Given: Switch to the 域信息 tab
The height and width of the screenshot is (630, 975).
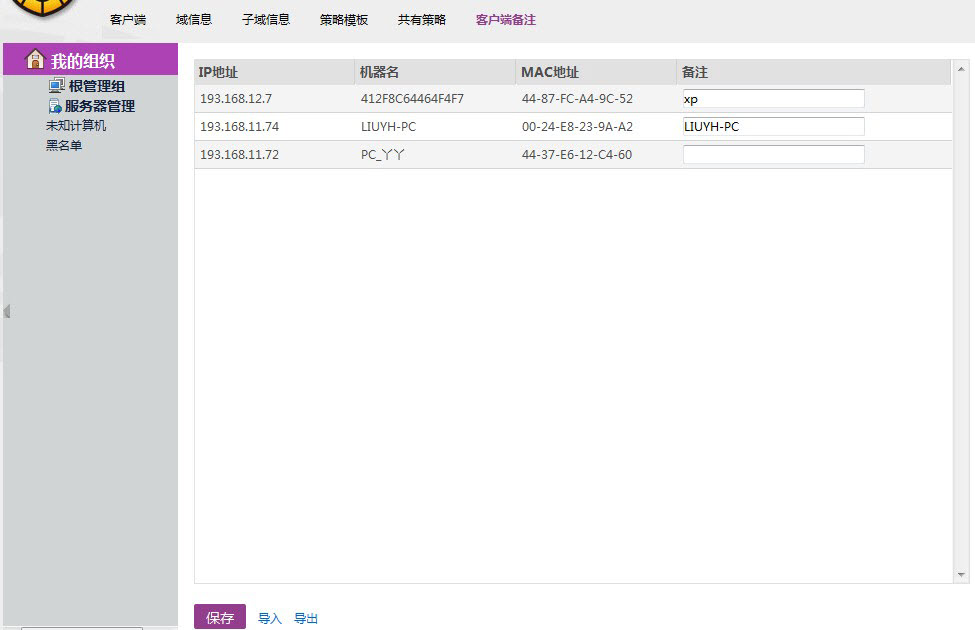Looking at the screenshot, I should pos(194,20).
